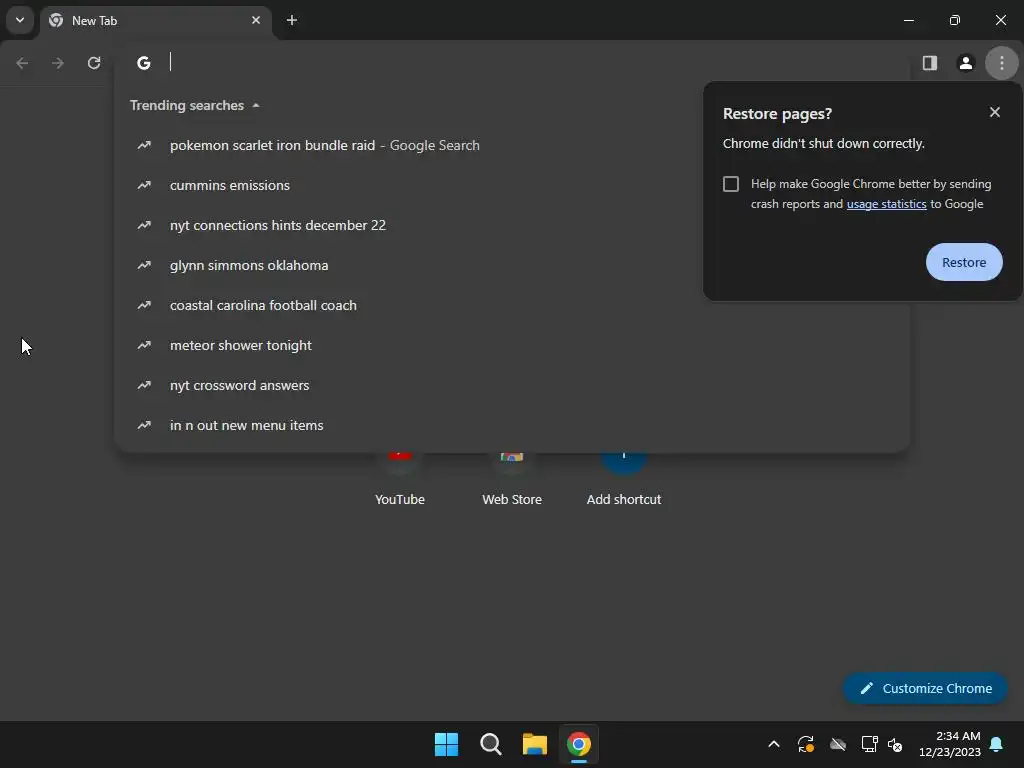1024x768 pixels.
Task: Click Customize Chrome button
Action: [x=925, y=688]
